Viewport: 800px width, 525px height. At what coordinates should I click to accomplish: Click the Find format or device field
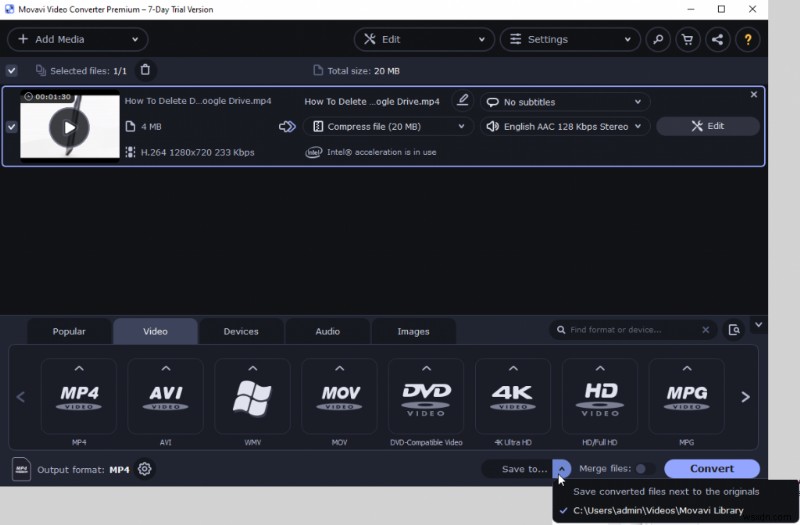633,330
